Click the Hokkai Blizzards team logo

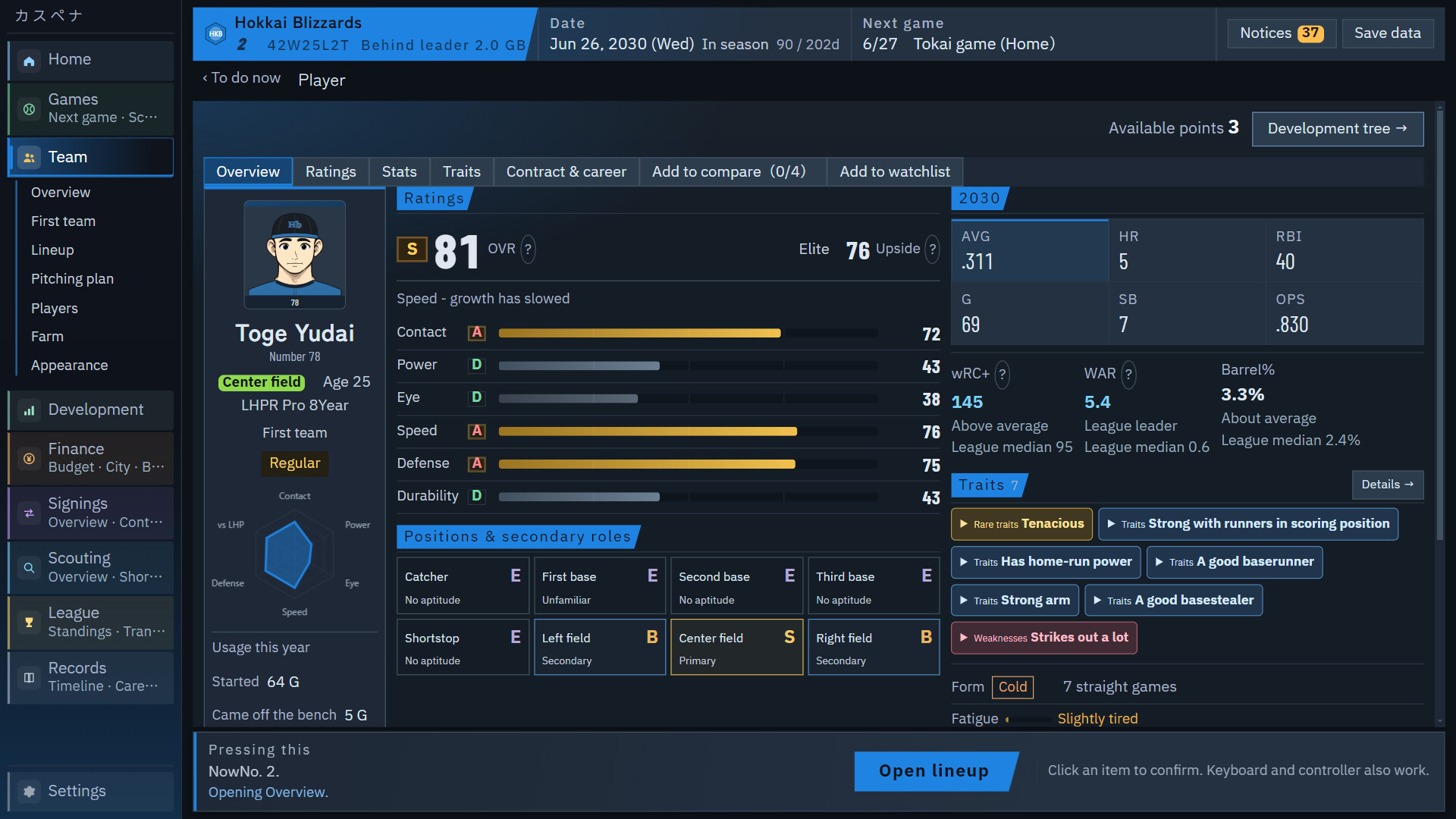point(216,33)
